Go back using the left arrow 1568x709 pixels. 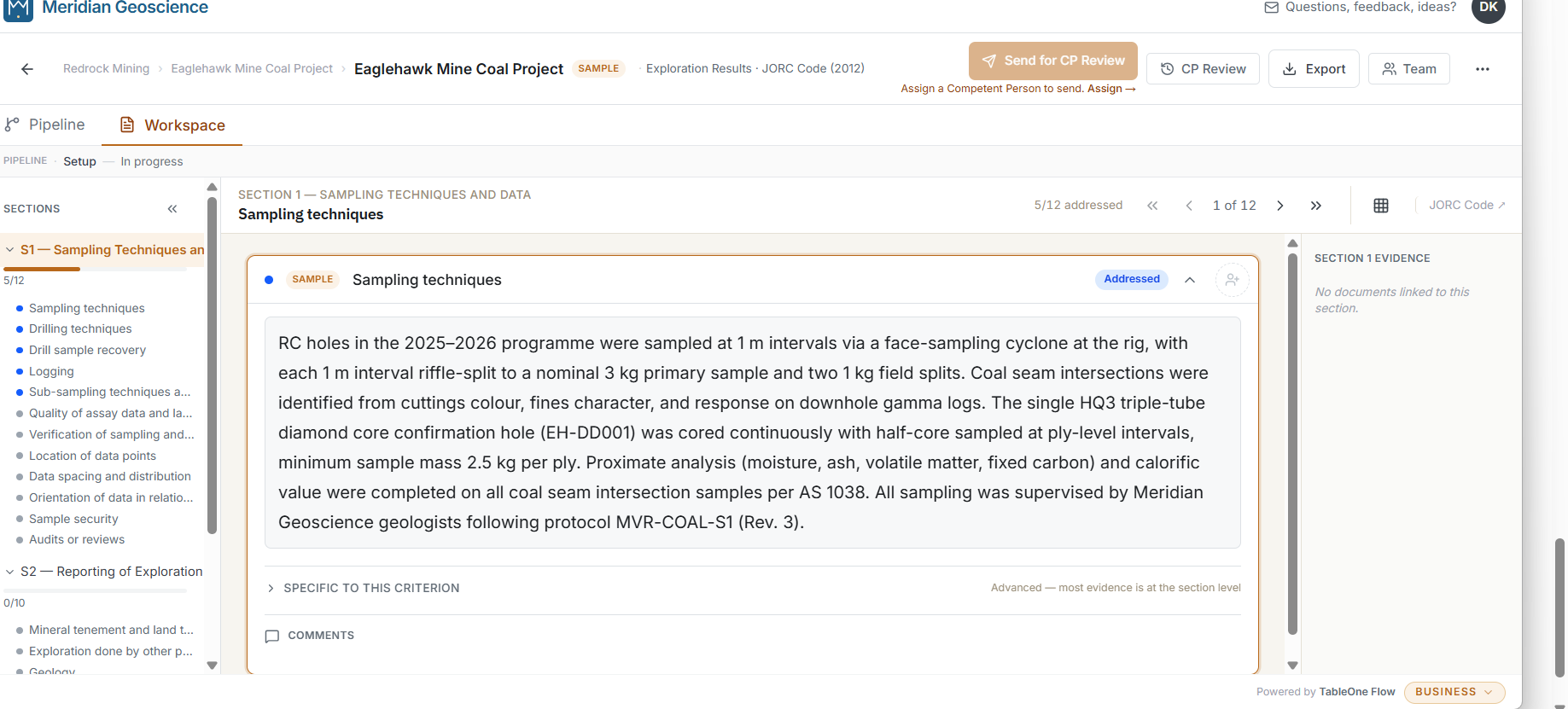pos(27,69)
